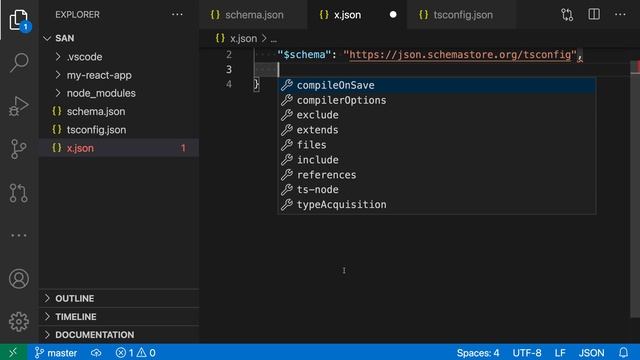Choose the exclude suggestion
The width and height of the screenshot is (640, 360).
point(436,115)
